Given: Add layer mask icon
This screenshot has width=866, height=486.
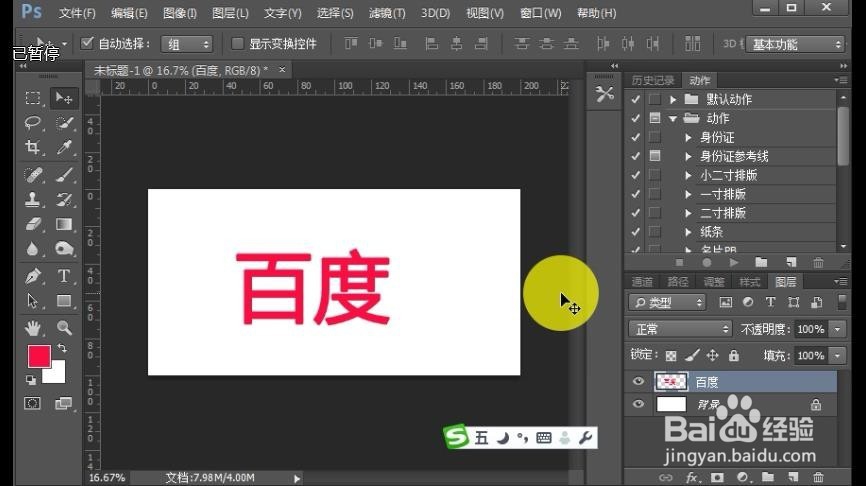Looking at the screenshot, I should click(x=717, y=477).
